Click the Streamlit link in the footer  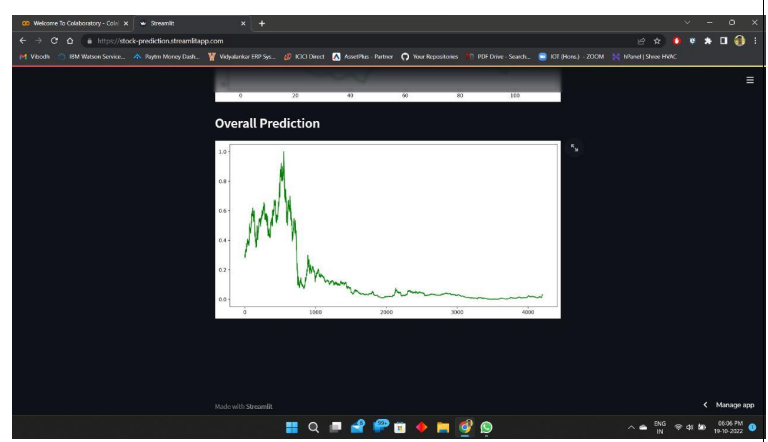tap(259, 407)
